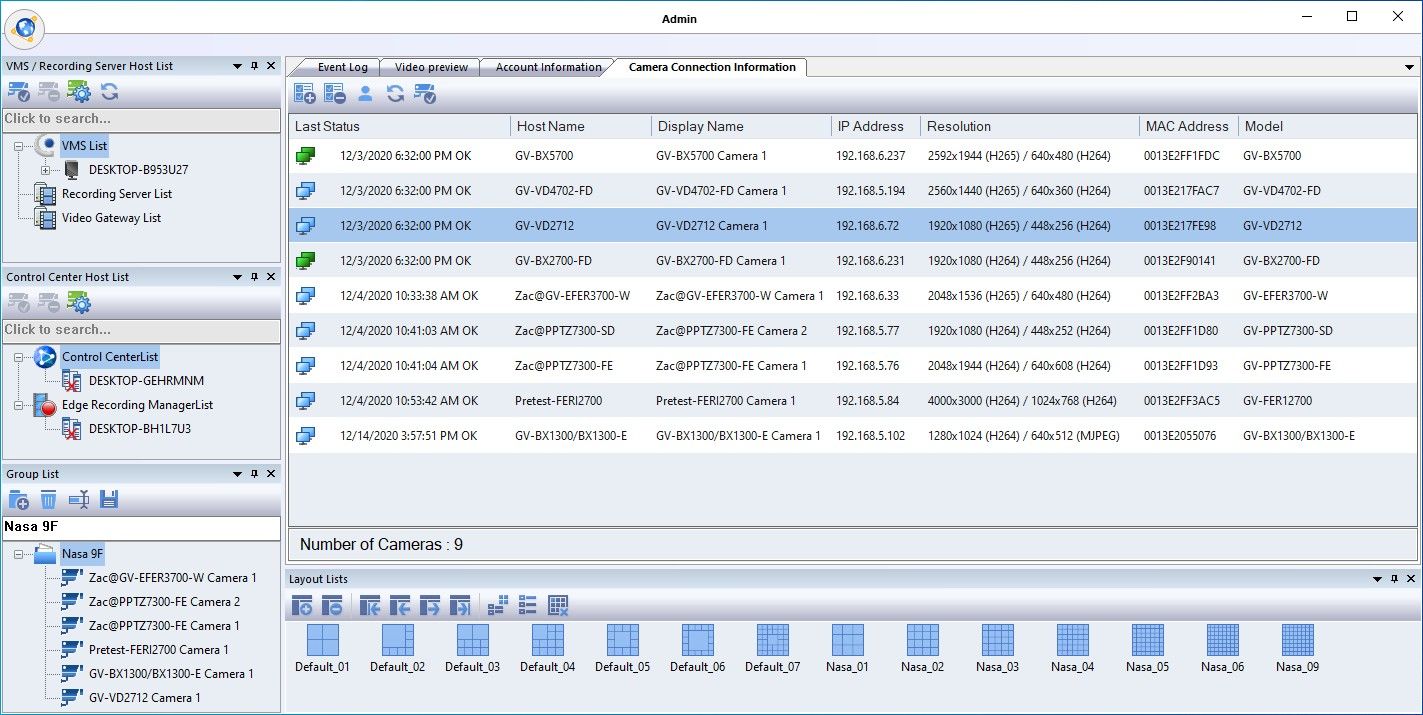Sort by the IP Address column header
Viewport: 1423px width, 715px height.
tap(870, 126)
